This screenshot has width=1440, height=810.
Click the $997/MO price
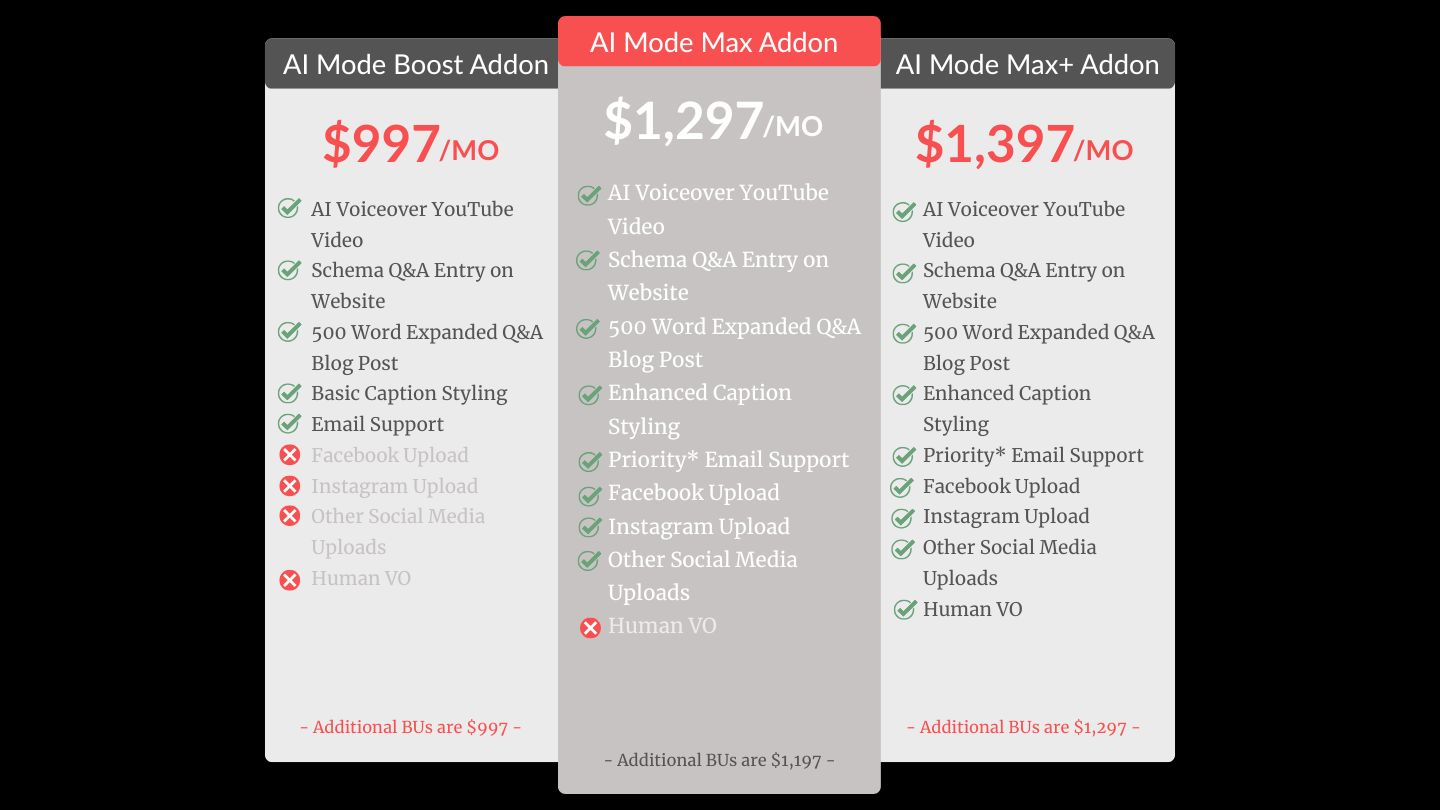(411, 144)
